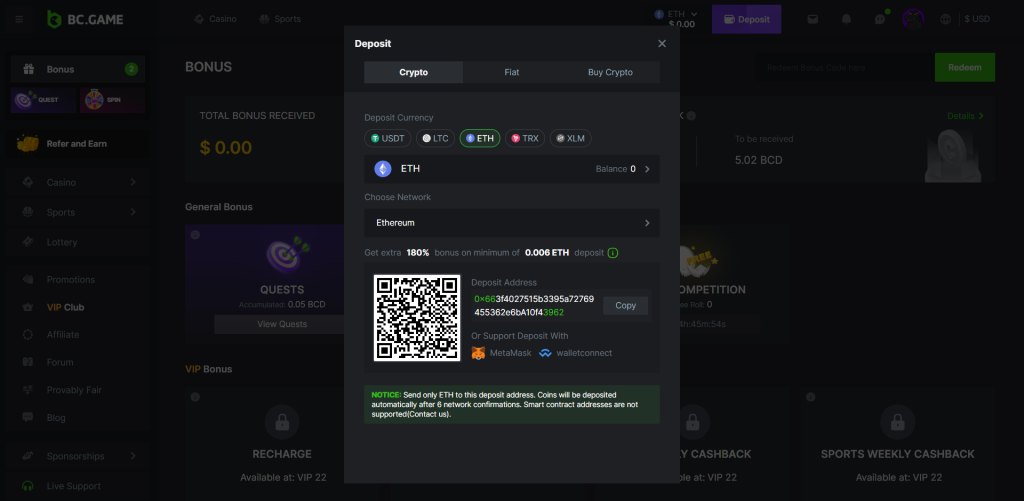This screenshot has height=501, width=1024.
Task: Click the deposit address text
Action: click(x=534, y=306)
